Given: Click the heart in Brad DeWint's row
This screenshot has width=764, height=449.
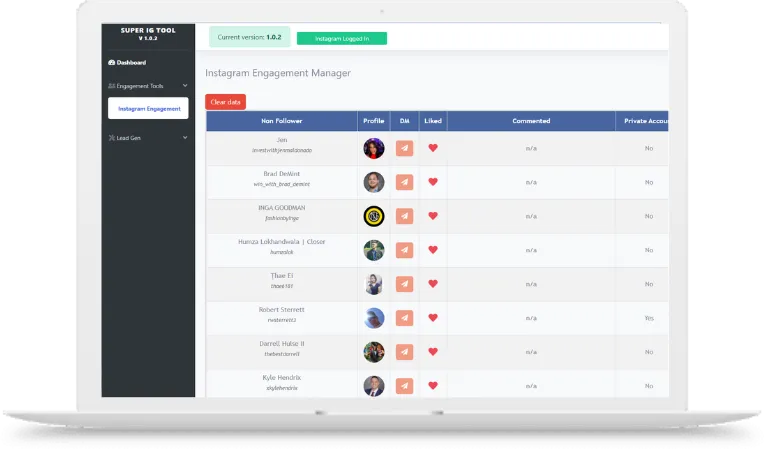Looking at the screenshot, I should tap(433, 182).
